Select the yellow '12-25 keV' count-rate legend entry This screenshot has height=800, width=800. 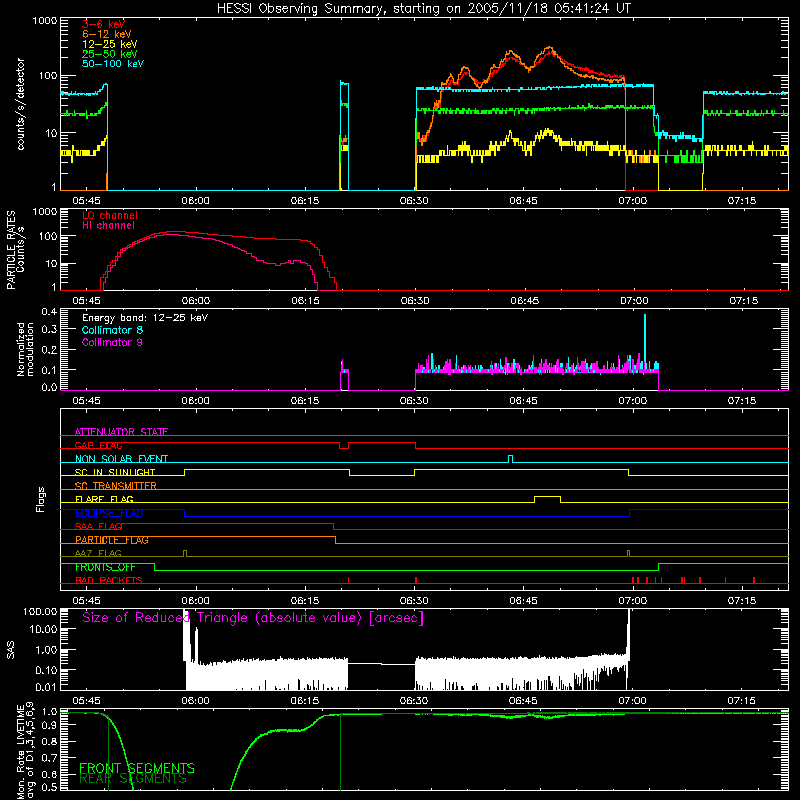click(110, 44)
